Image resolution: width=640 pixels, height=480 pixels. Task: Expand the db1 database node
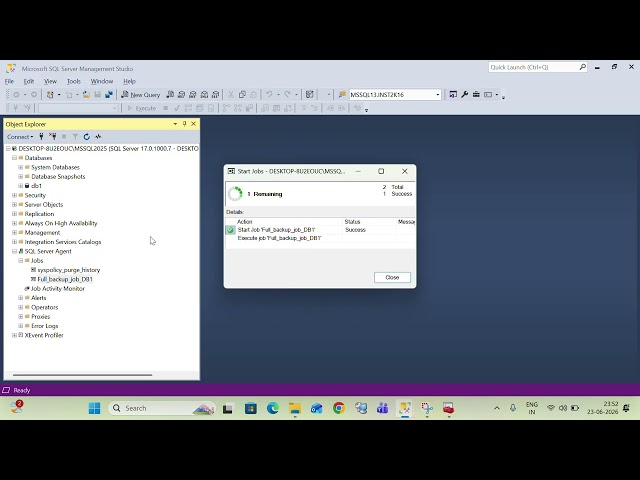click(21, 186)
